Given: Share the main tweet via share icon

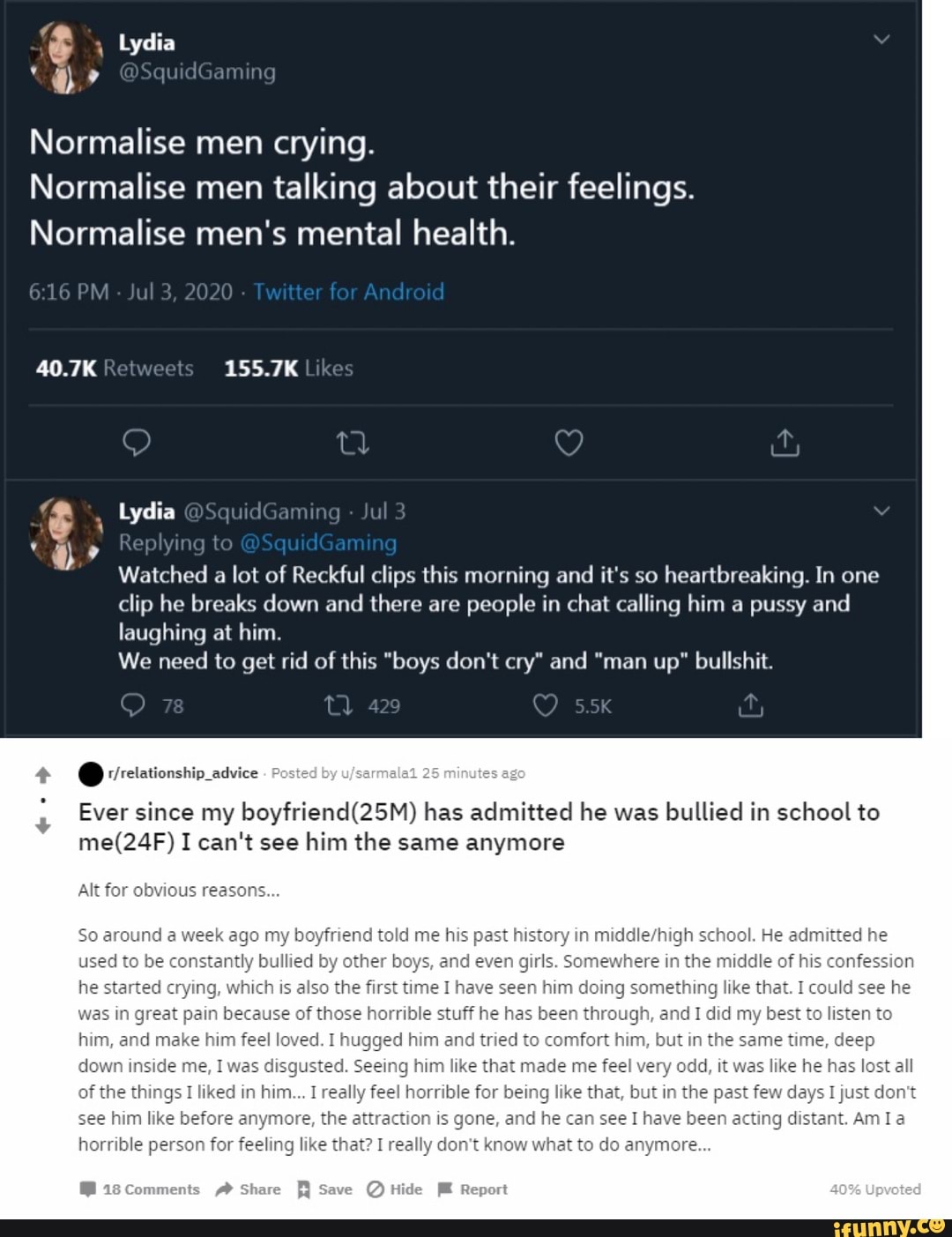Looking at the screenshot, I should click(785, 443).
